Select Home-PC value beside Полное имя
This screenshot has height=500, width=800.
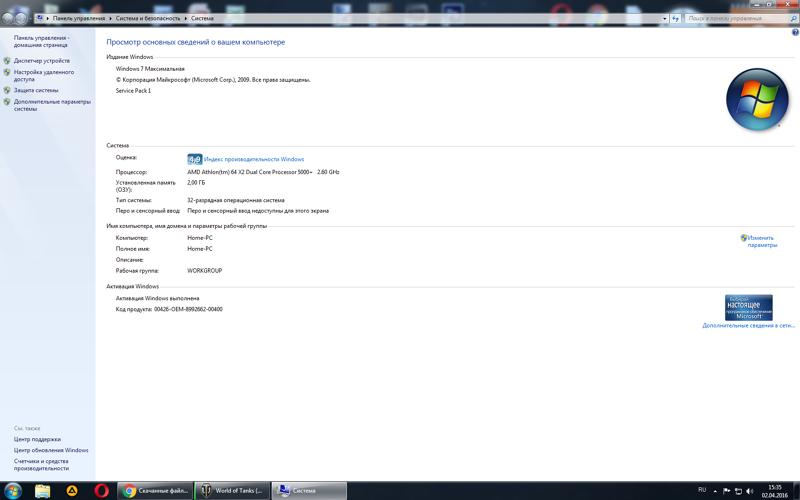200,249
